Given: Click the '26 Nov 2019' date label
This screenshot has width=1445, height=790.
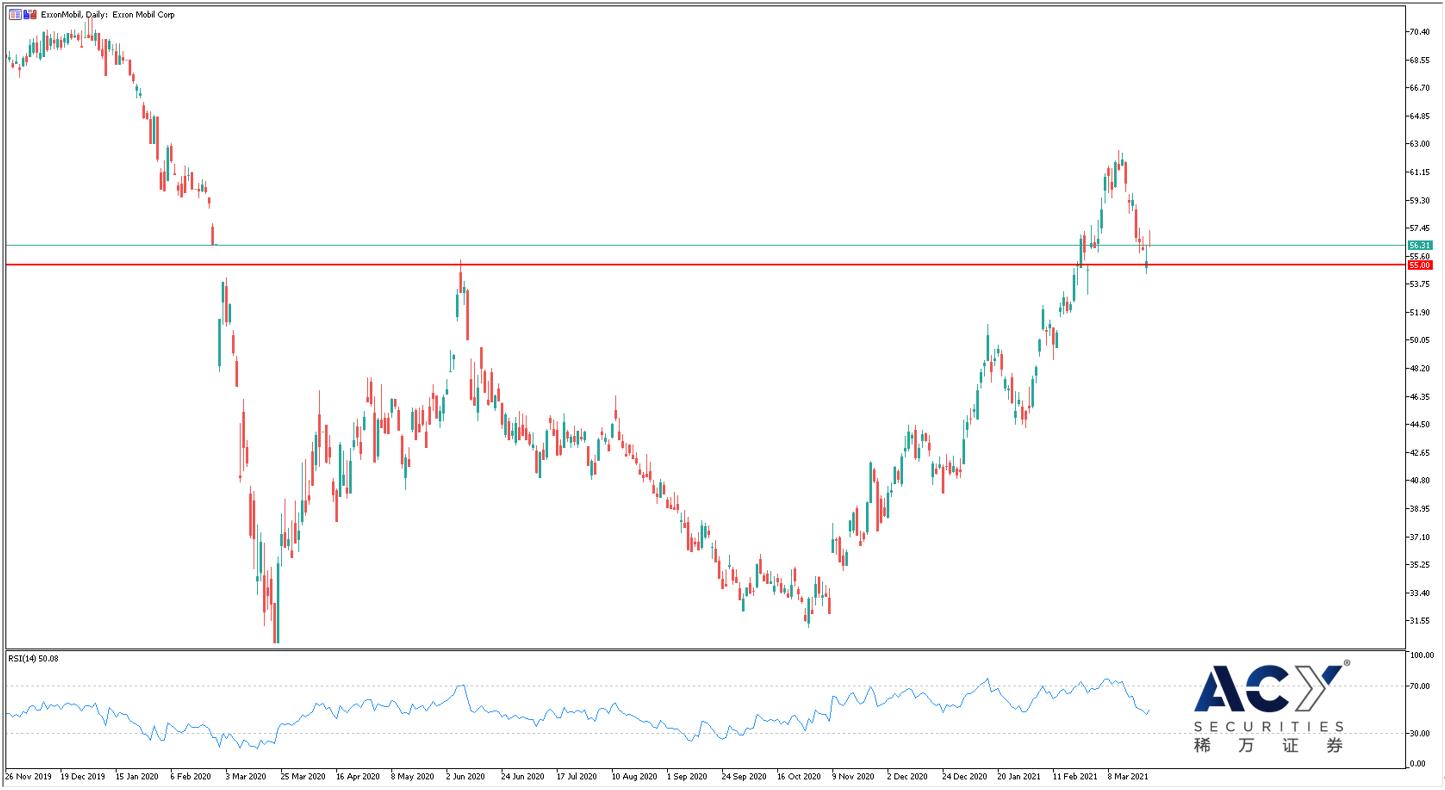Looking at the screenshot, I should point(27,775).
